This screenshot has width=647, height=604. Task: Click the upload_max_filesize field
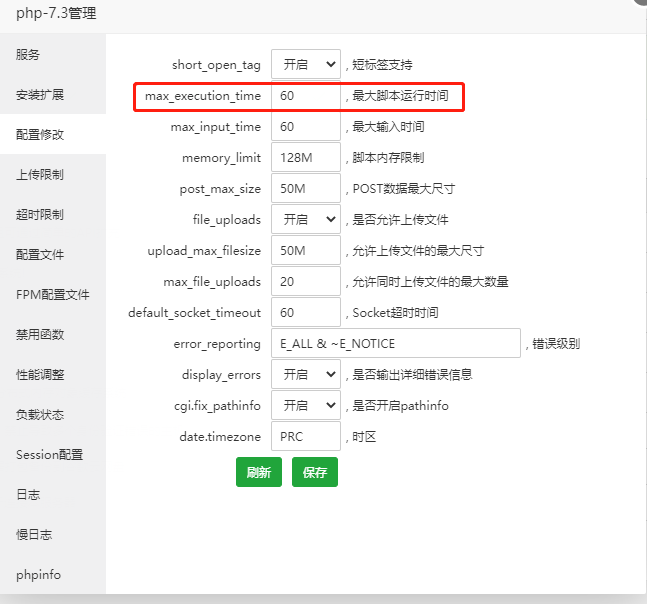click(x=305, y=251)
